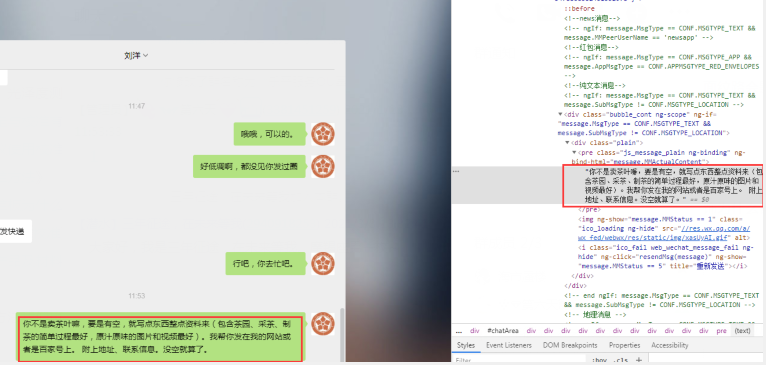Select the <!--纯文本消息--> comment row
766x365 pixels.
point(595,85)
